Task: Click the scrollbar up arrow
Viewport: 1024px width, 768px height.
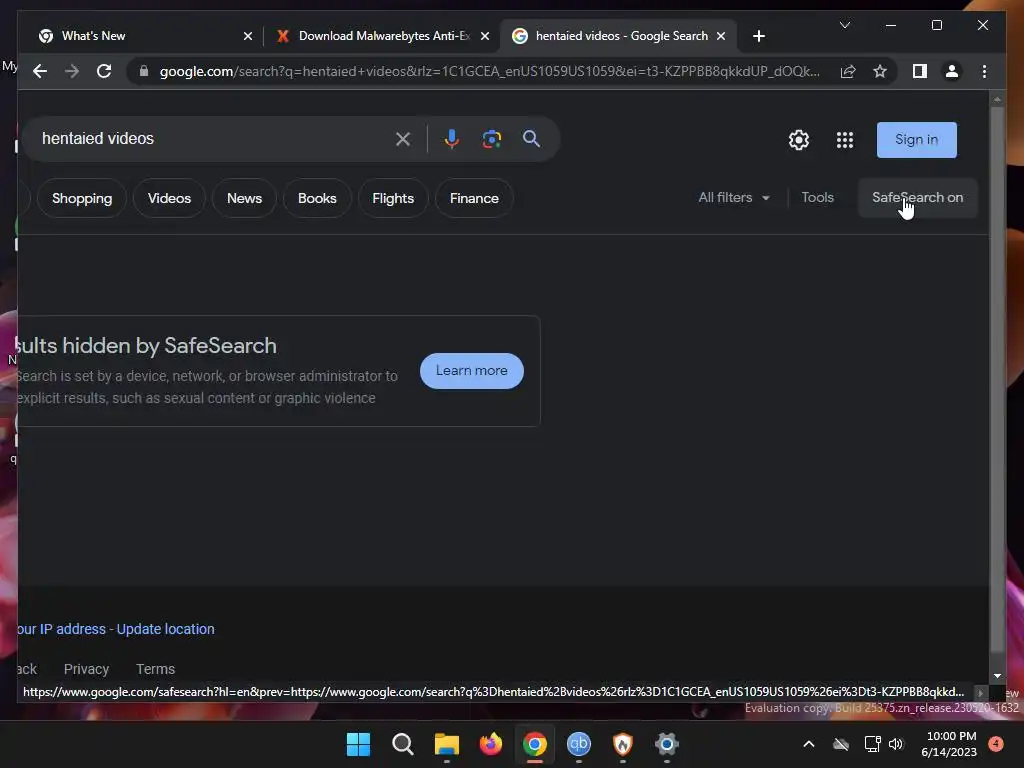Action: pos(997,100)
